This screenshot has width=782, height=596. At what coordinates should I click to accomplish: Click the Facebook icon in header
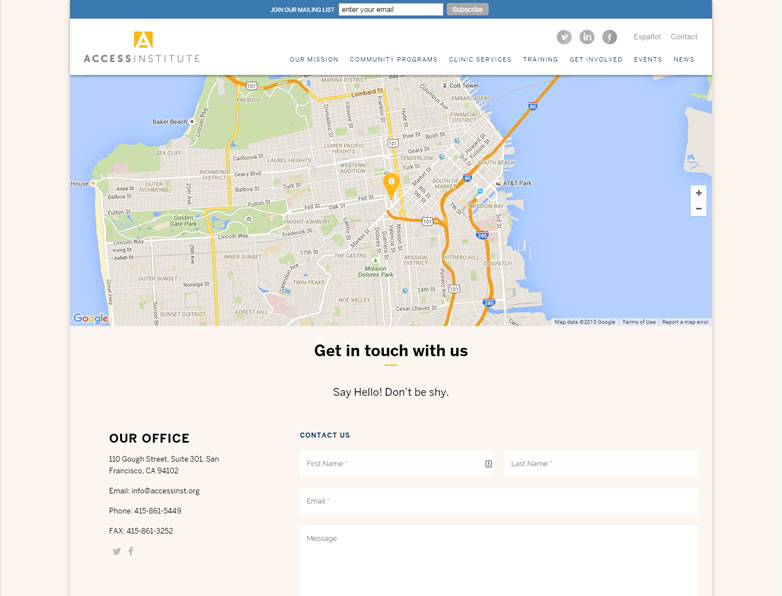pyautogui.click(x=610, y=37)
